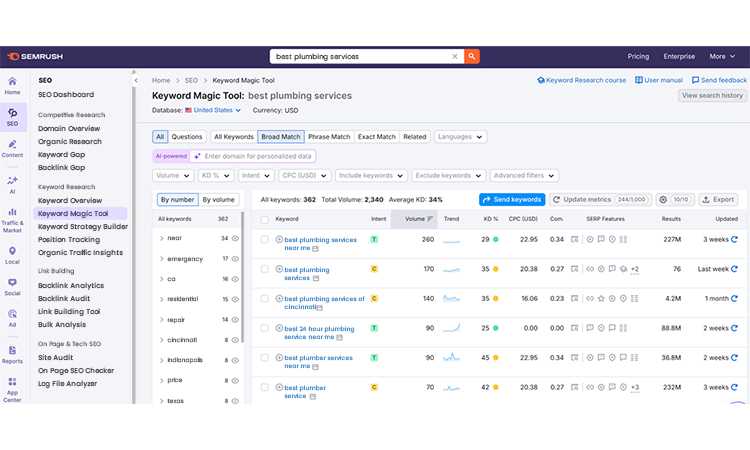Open the Reports rail icon
750x450 pixels.
coord(12,355)
